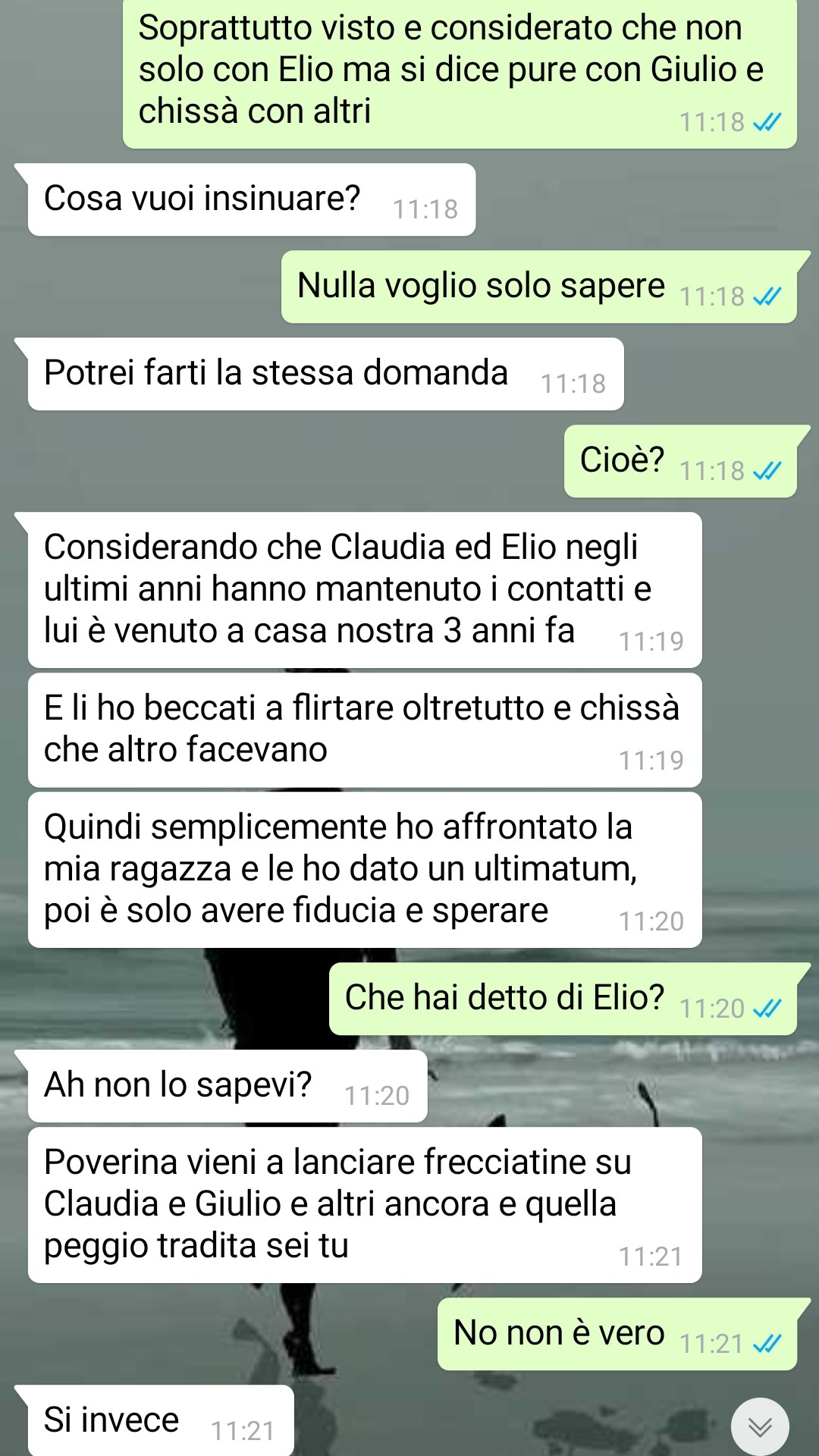
Task: Tap the scroll-to-bottom double chevron button
Action: [x=760, y=1426]
